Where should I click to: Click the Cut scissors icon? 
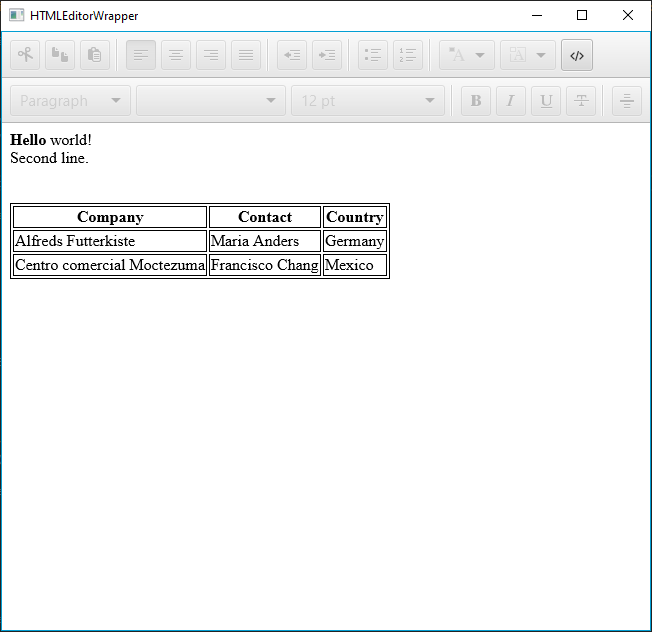[25, 55]
